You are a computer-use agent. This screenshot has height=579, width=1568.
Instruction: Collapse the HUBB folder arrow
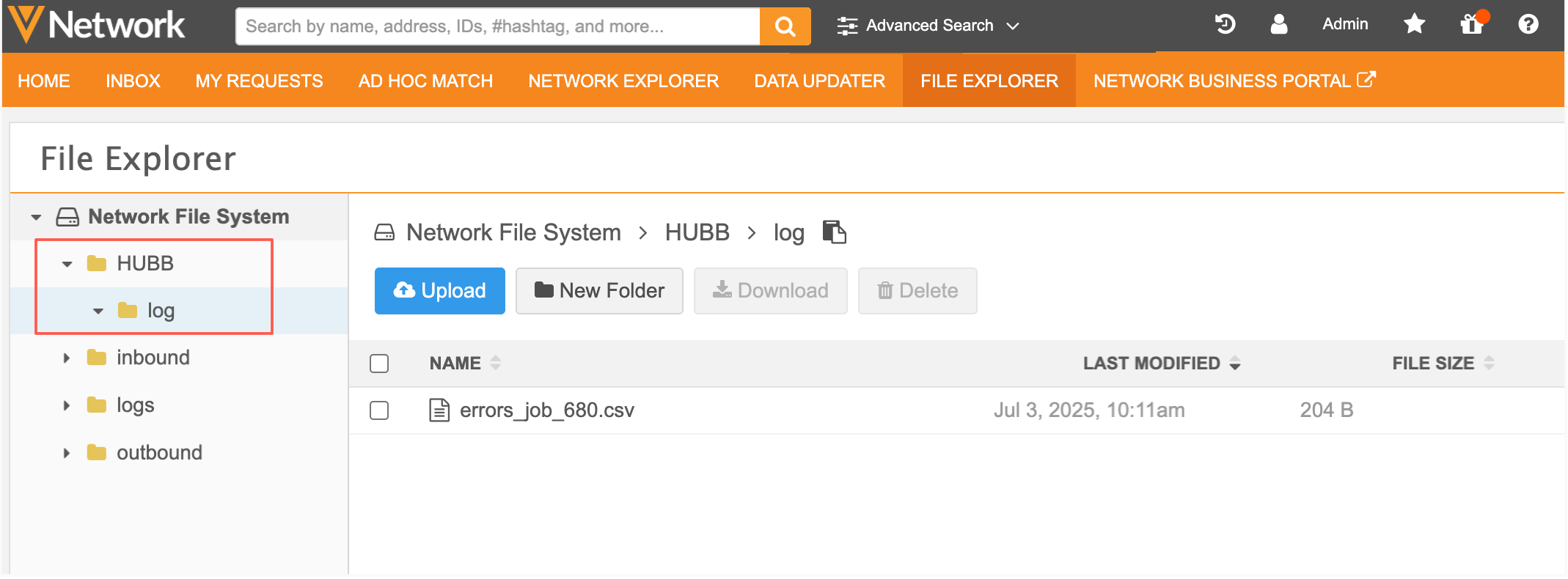click(x=67, y=265)
